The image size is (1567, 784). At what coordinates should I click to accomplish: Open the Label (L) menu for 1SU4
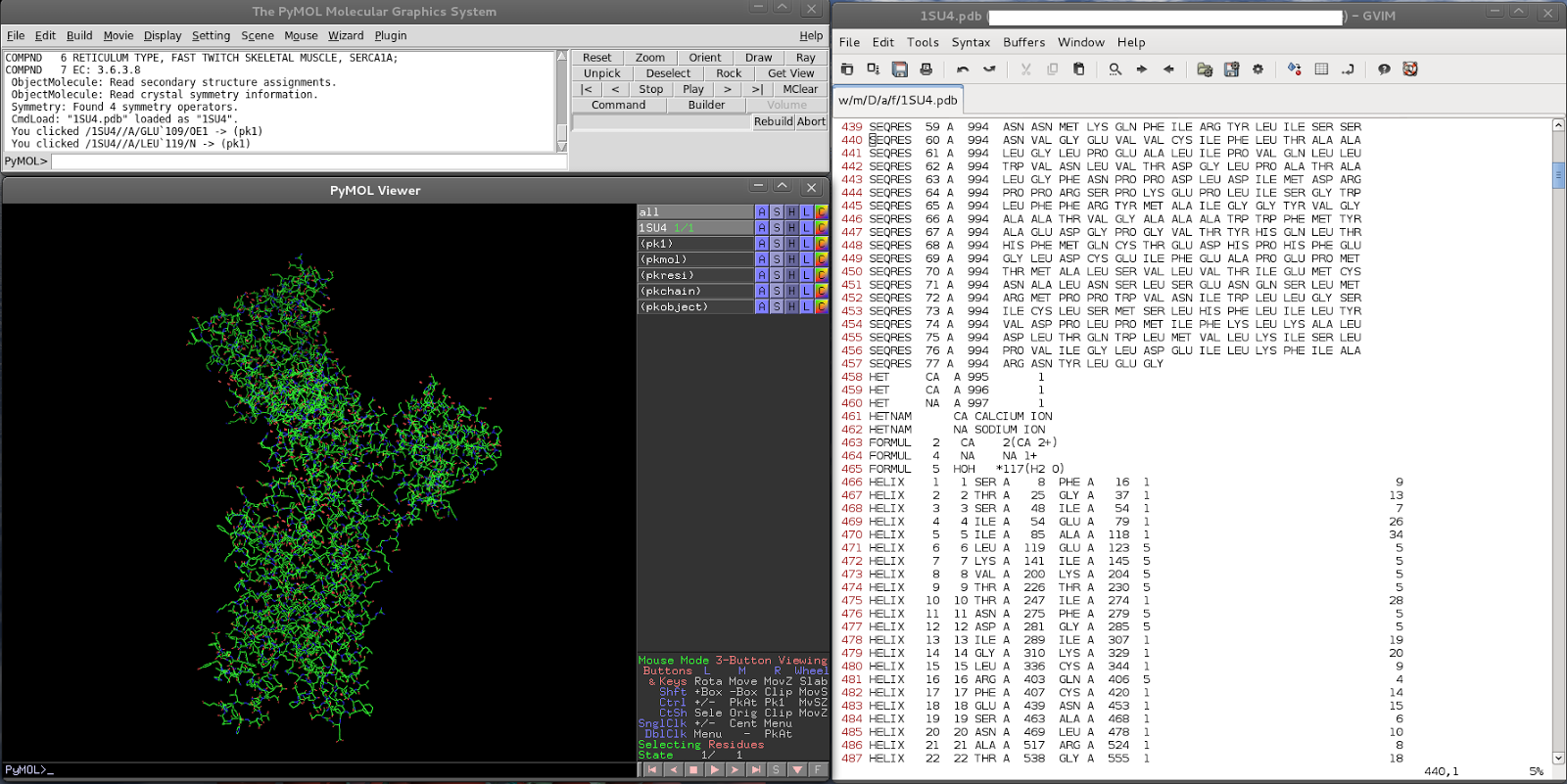coord(806,228)
